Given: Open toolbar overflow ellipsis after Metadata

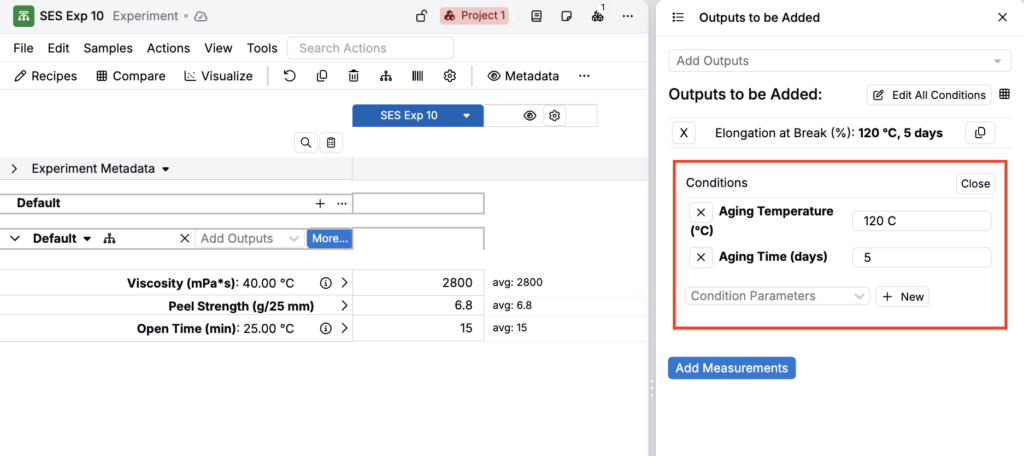Looking at the screenshot, I should 584,76.
